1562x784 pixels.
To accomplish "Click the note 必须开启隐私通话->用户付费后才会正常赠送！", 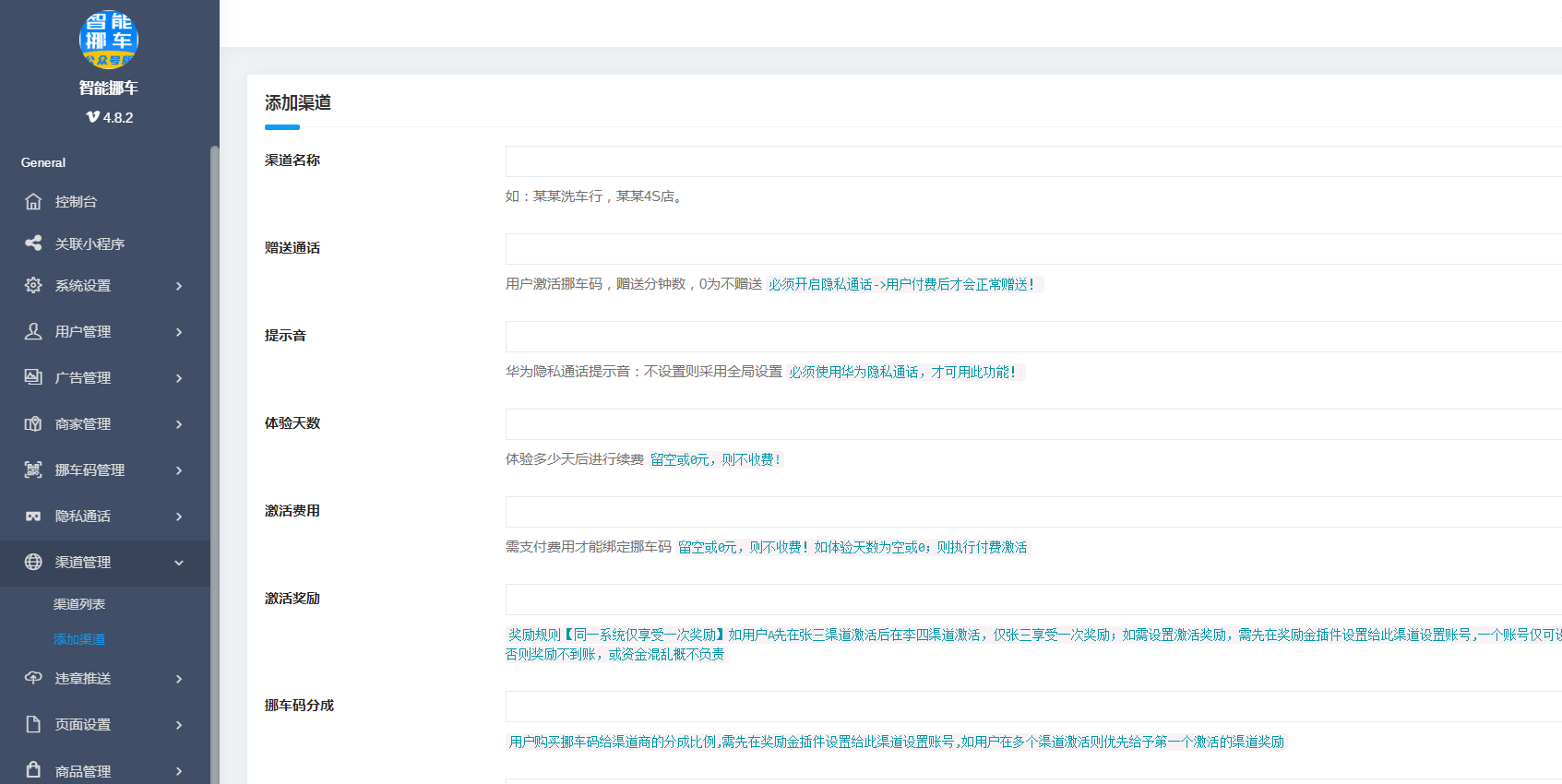I will (x=904, y=284).
